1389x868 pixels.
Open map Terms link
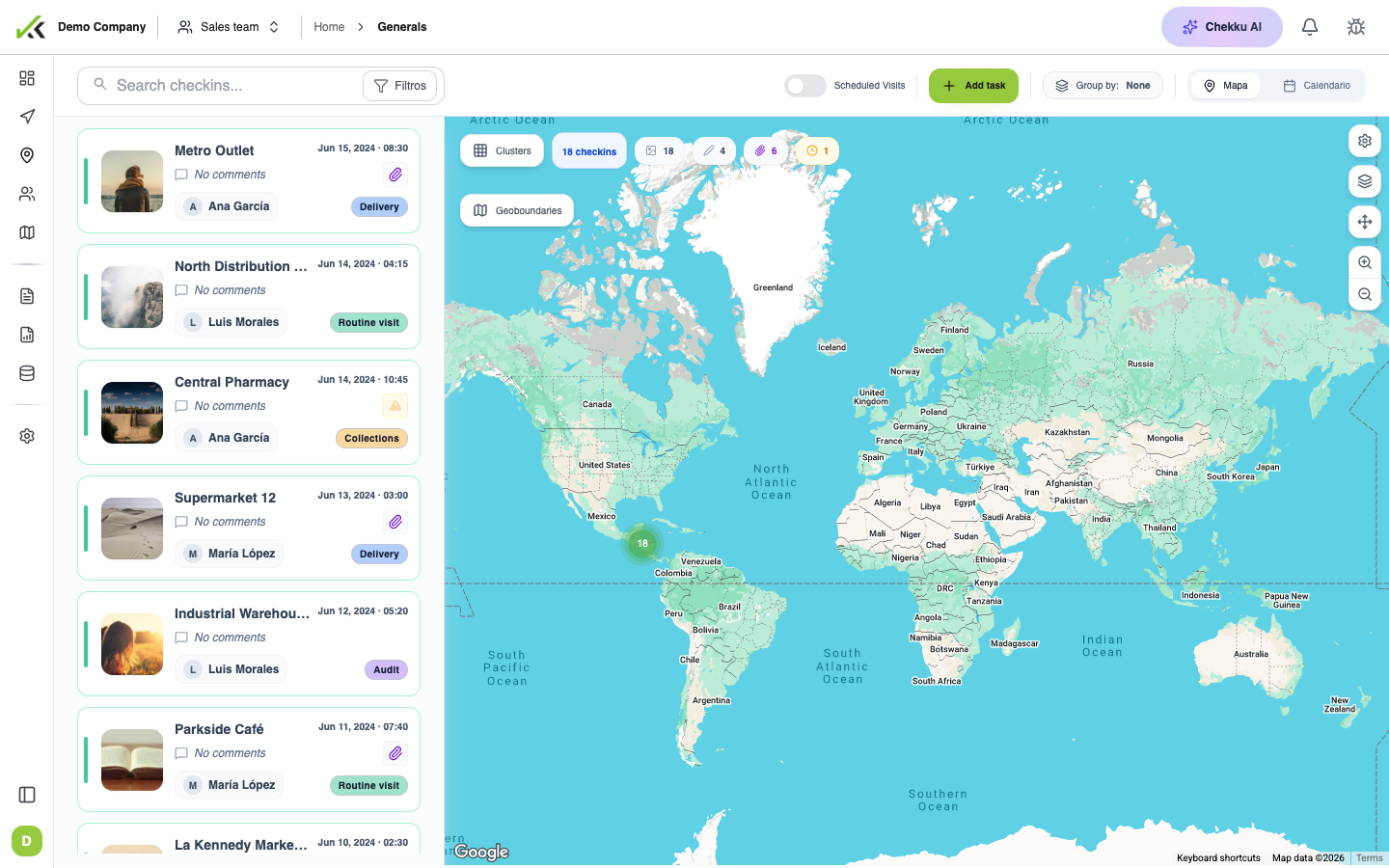pyautogui.click(x=1369, y=858)
